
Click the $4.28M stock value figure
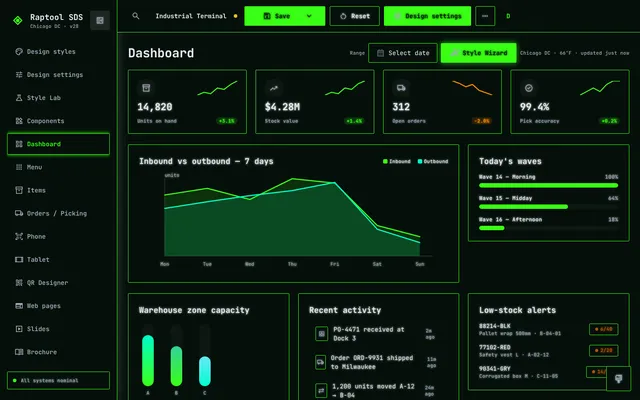pos(282,107)
